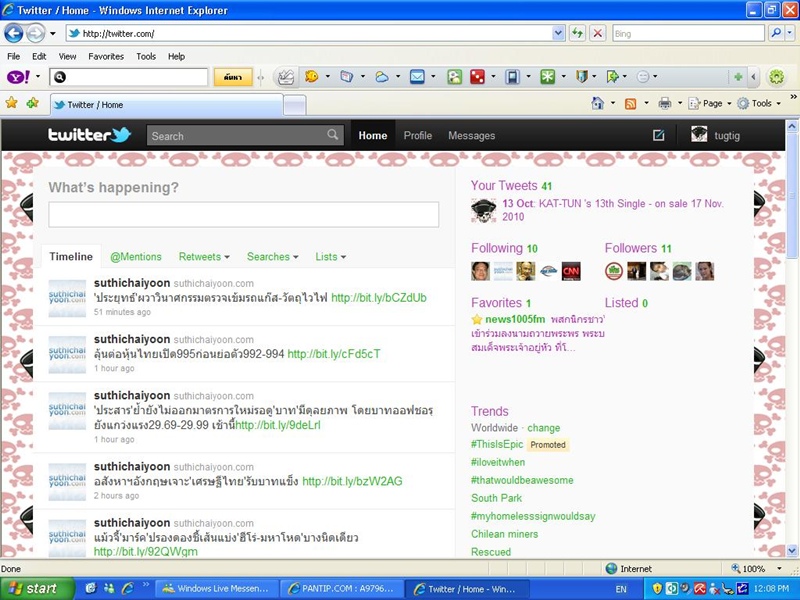
Task: Click the Bing search magnifier icon
Action: pyautogui.click(x=776, y=34)
